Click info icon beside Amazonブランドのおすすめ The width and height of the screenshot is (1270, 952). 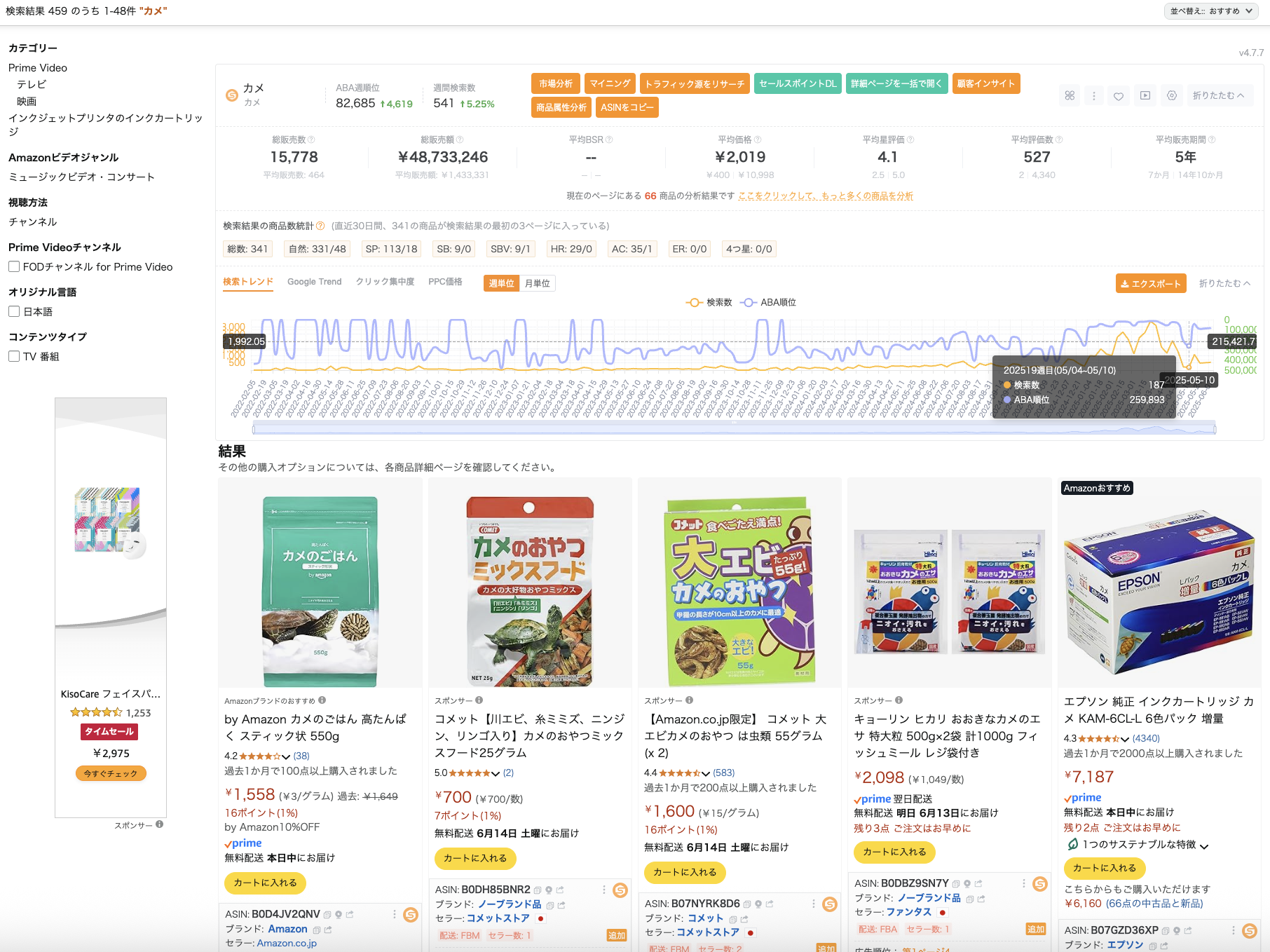point(322,700)
